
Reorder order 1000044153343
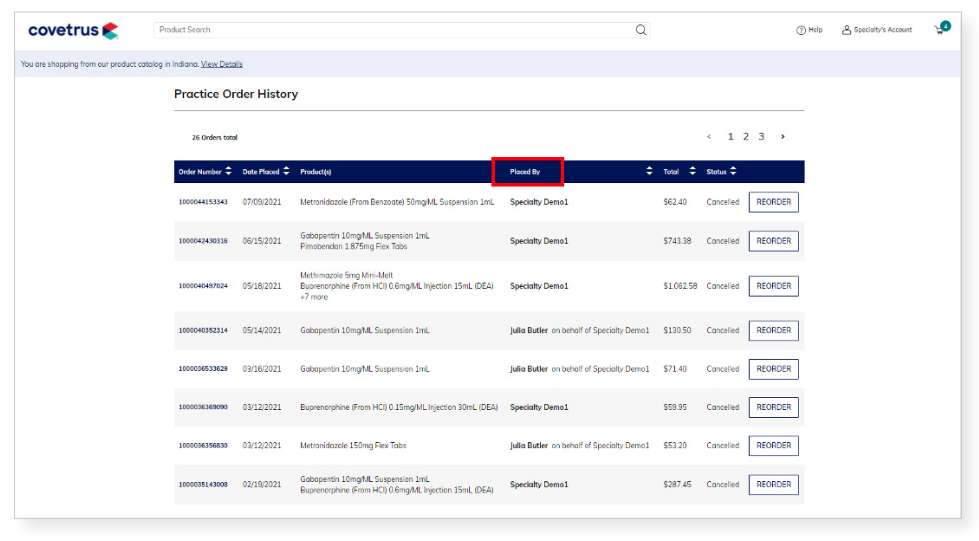click(x=774, y=202)
